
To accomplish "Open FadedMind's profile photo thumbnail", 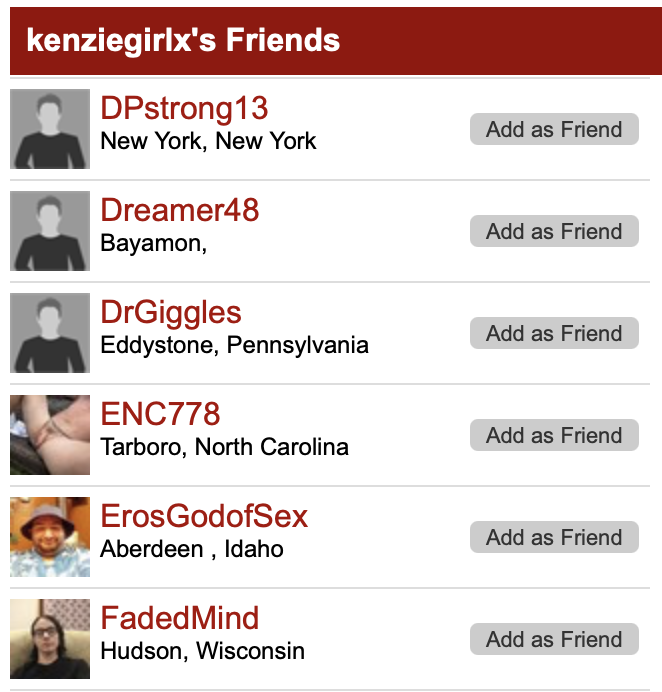I will (50, 639).
